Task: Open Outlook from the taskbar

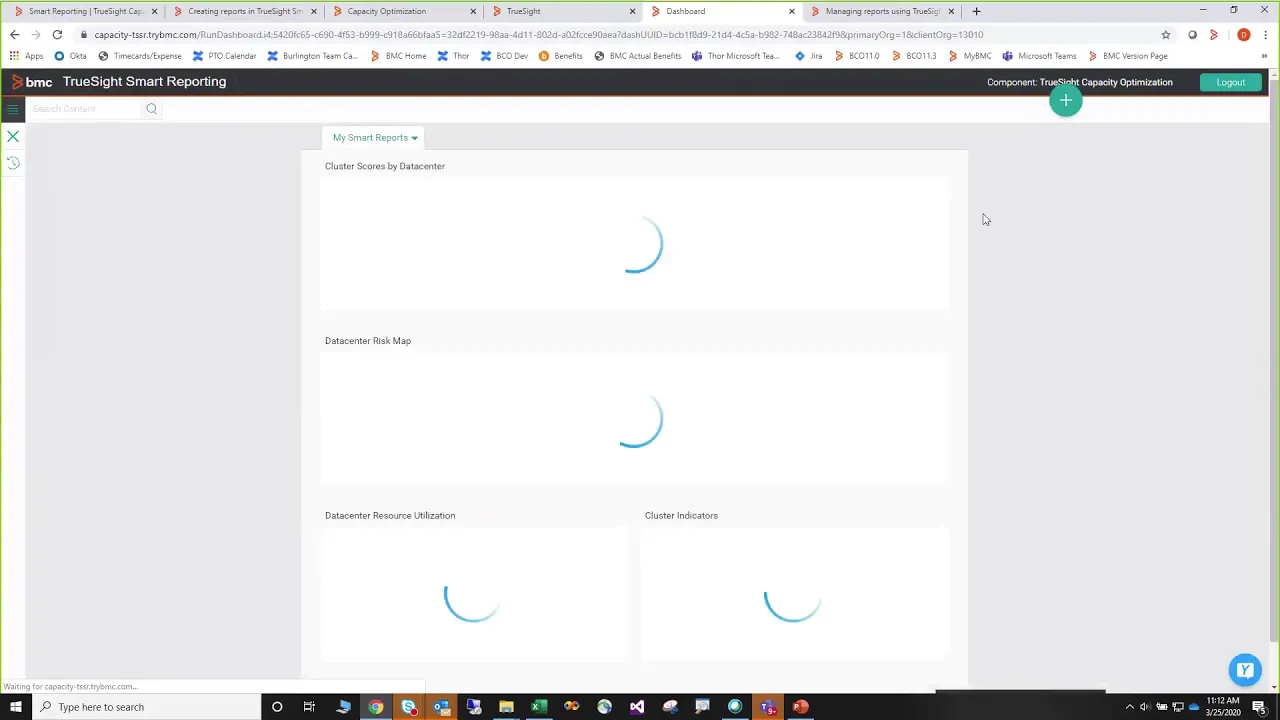Action: 441,707
